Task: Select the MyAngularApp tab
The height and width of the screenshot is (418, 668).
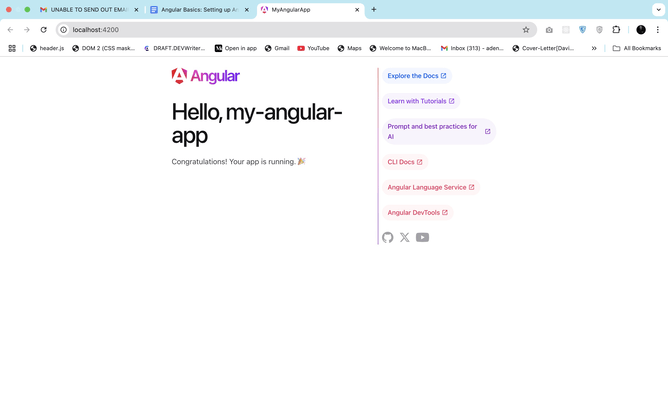Action: click(311, 10)
